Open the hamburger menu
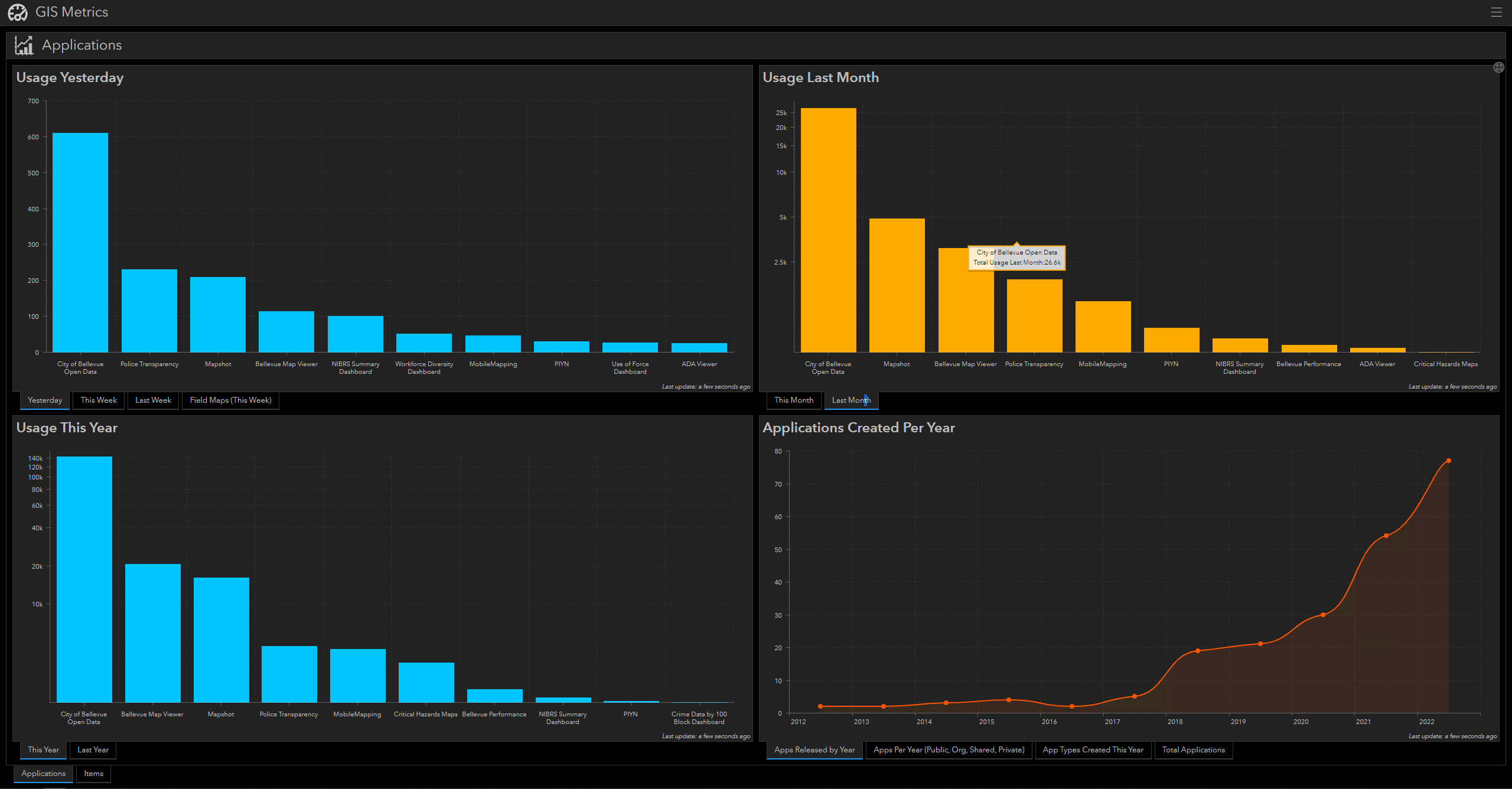This screenshot has height=789, width=1512. 1497,12
